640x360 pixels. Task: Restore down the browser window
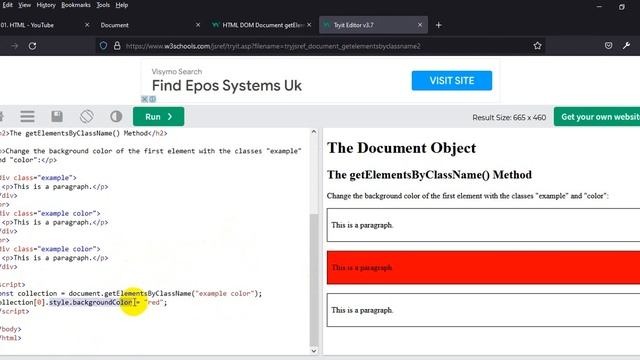pyautogui.click(x=622, y=7)
